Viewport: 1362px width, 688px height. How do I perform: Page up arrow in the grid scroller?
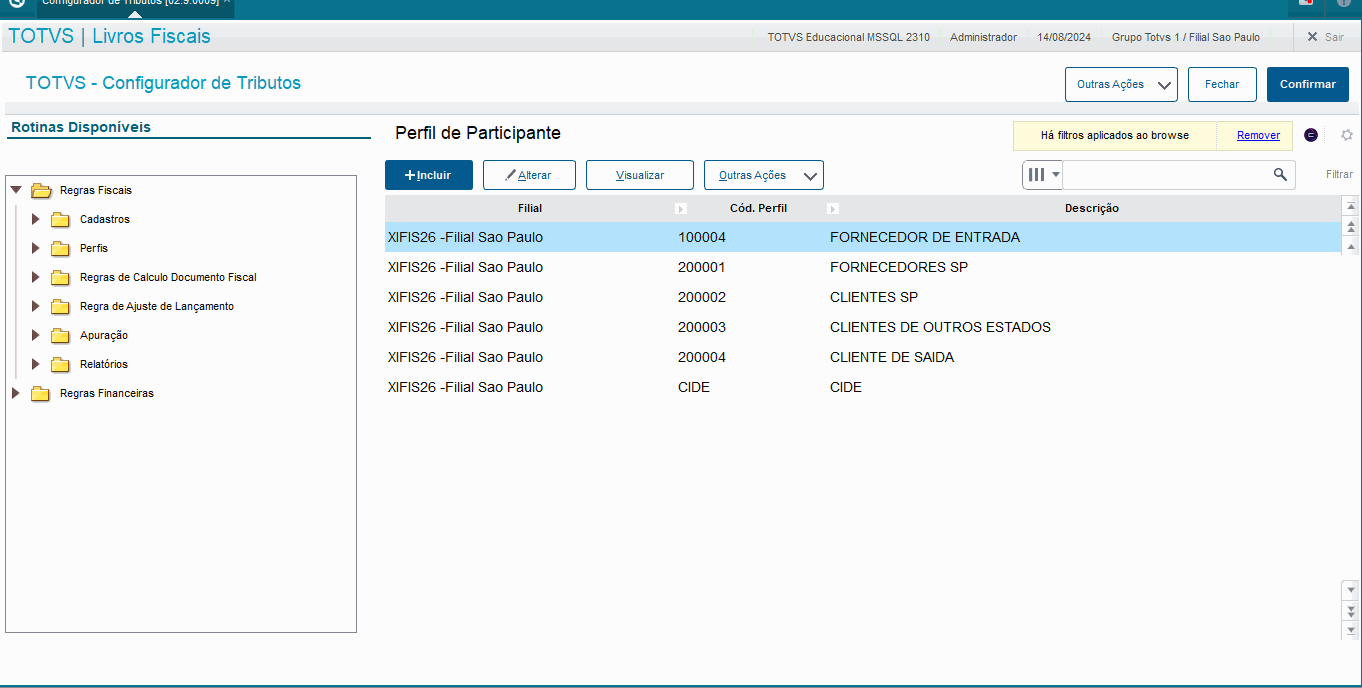(1351, 226)
